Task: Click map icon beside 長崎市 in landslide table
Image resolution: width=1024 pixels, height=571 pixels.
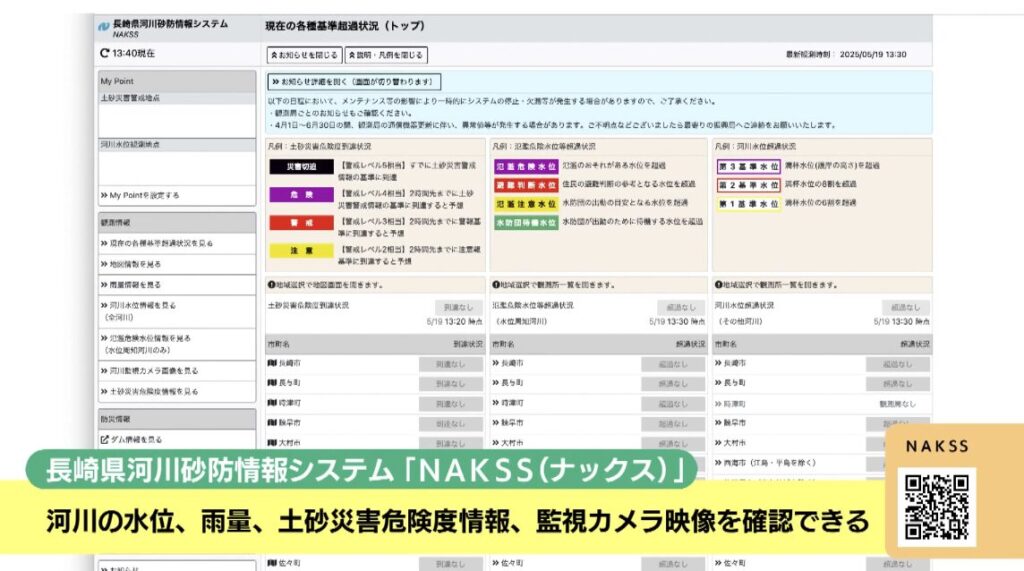Action: pyautogui.click(x=272, y=363)
